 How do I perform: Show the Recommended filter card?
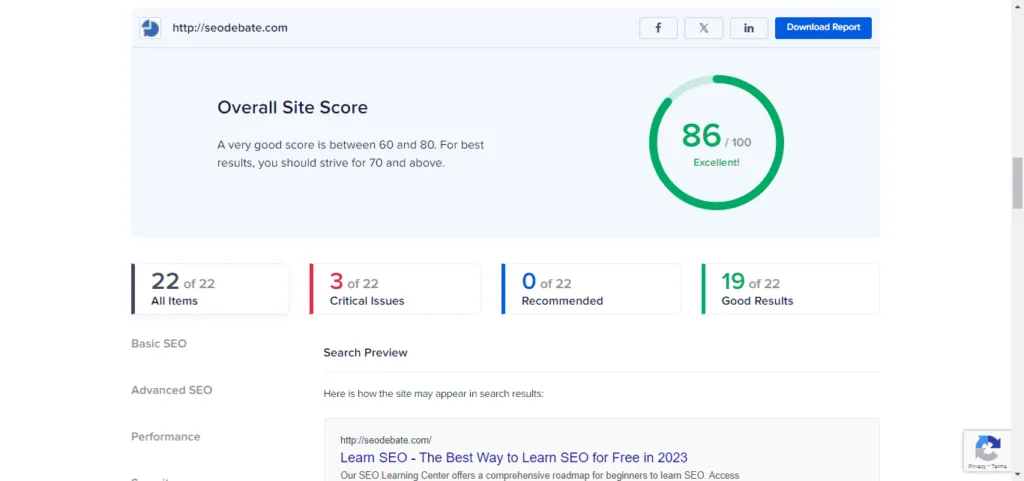591,289
